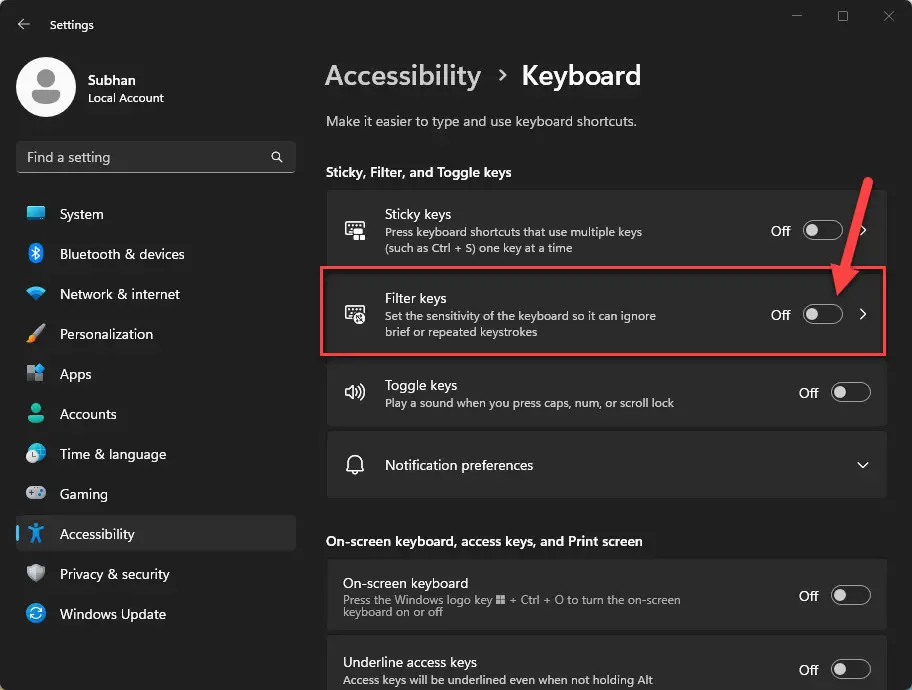Click Notification preferences label
The height and width of the screenshot is (690, 912).
[459, 465]
